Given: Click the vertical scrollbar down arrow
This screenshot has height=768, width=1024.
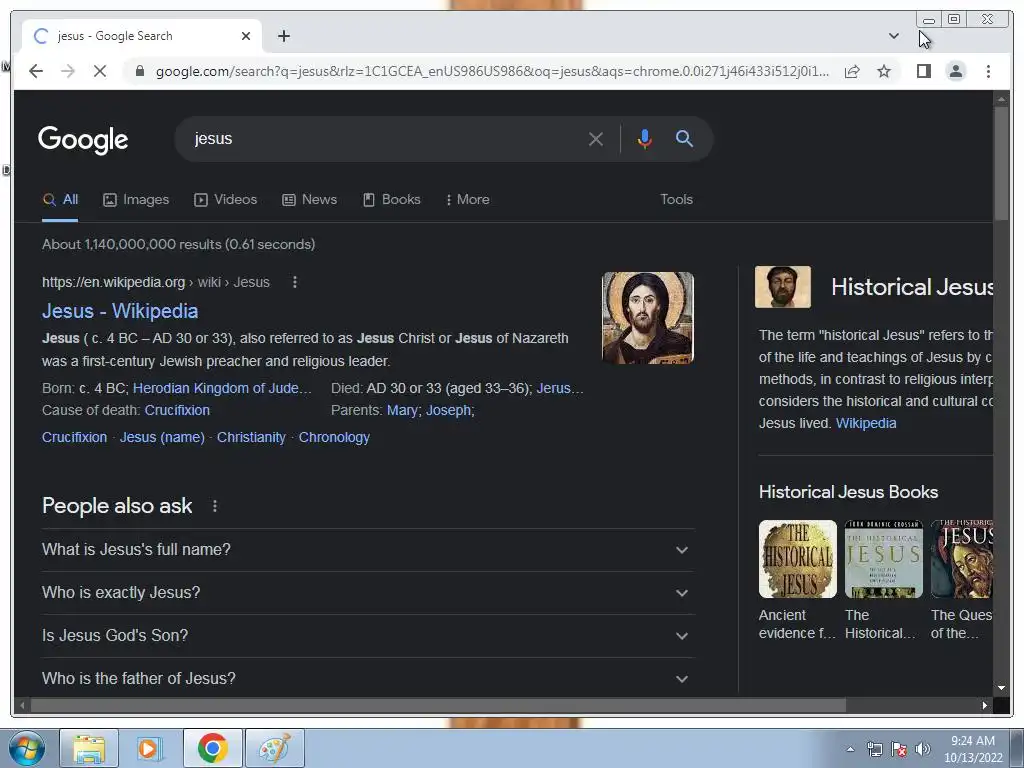Looking at the screenshot, I should point(1001,688).
